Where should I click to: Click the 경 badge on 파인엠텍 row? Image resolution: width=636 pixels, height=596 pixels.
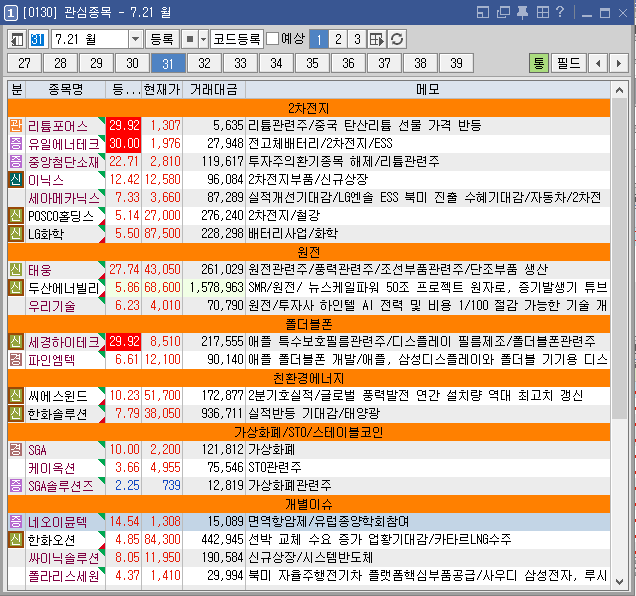pos(16,359)
